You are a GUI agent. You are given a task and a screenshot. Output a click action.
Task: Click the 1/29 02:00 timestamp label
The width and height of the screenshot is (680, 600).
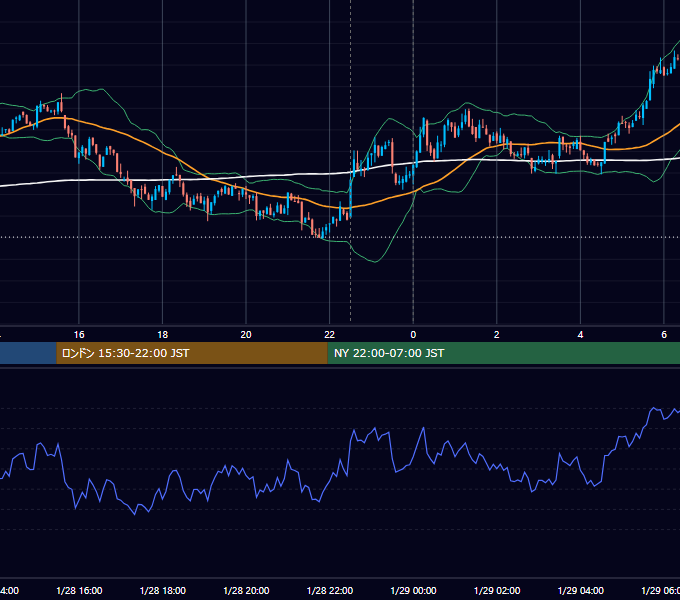coord(497,591)
